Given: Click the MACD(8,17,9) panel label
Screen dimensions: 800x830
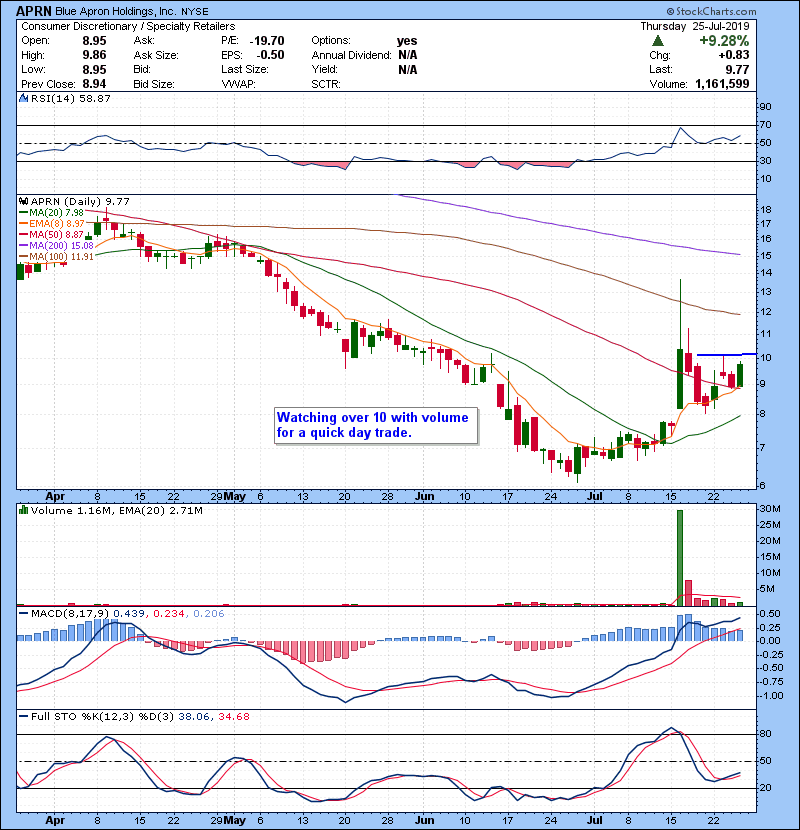Looking at the screenshot, I should tap(70, 614).
